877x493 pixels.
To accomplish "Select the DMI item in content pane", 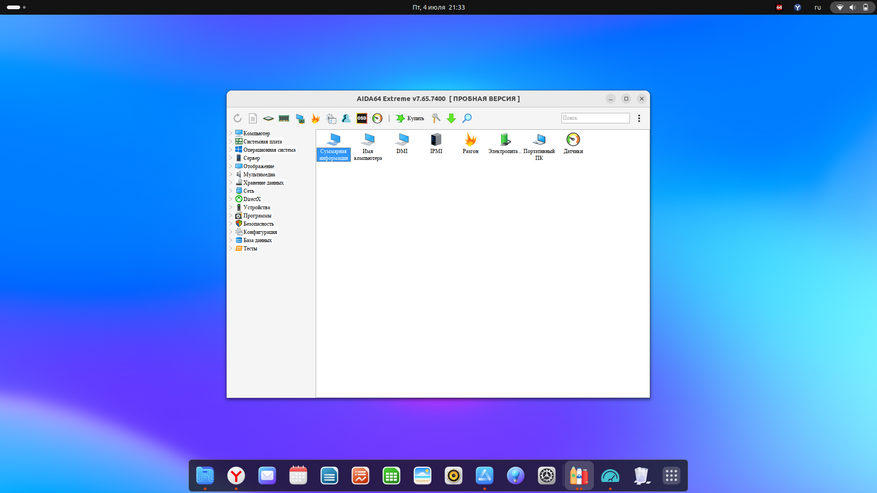I will coord(402,140).
